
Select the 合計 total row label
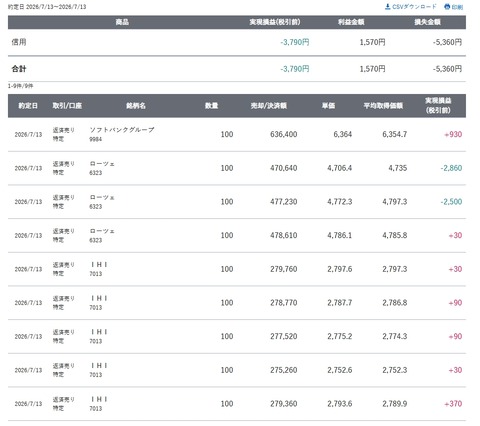tap(19, 69)
